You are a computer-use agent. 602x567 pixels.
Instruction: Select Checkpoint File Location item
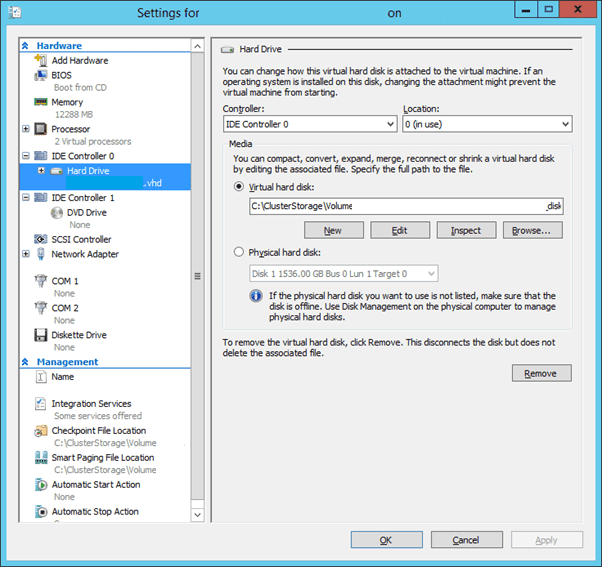[x=99, y=431]
